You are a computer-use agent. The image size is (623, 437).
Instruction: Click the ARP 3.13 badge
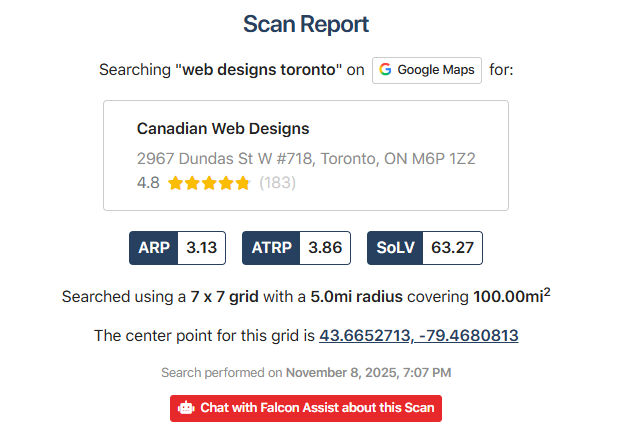point(177,248)
